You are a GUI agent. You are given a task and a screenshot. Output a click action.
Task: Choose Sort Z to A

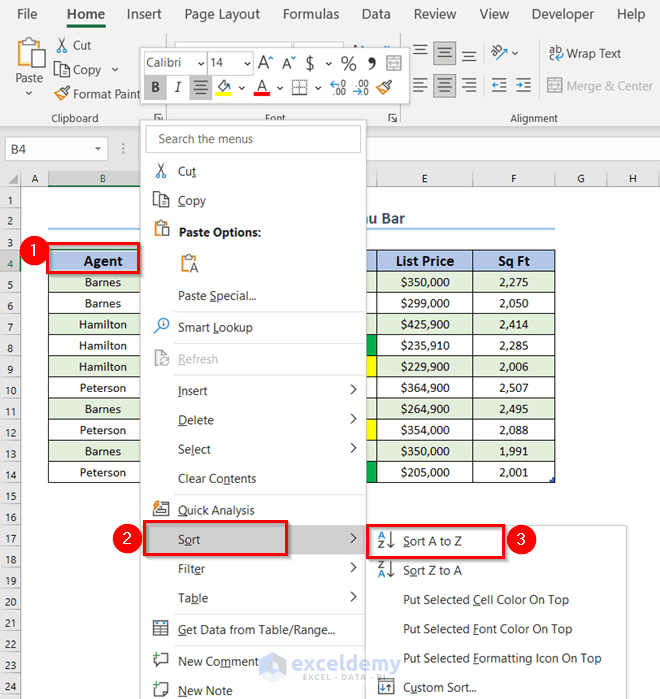point(432,570)
